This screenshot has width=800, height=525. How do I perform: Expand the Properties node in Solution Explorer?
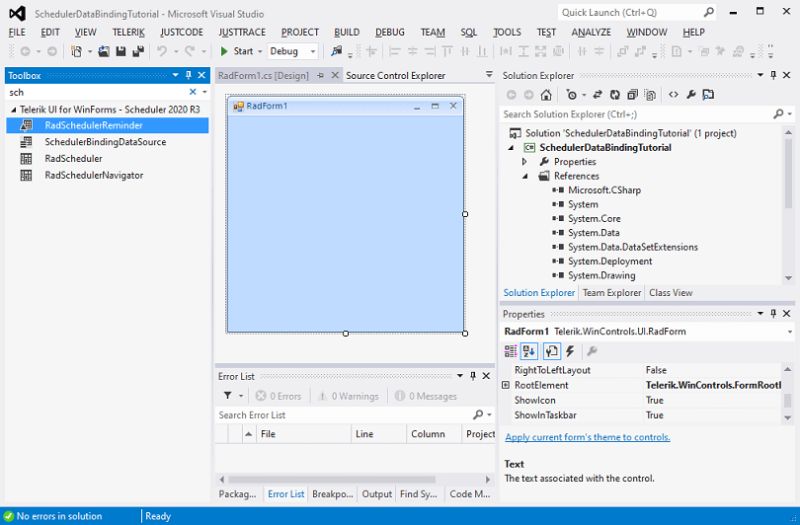[x=524, y=162]
